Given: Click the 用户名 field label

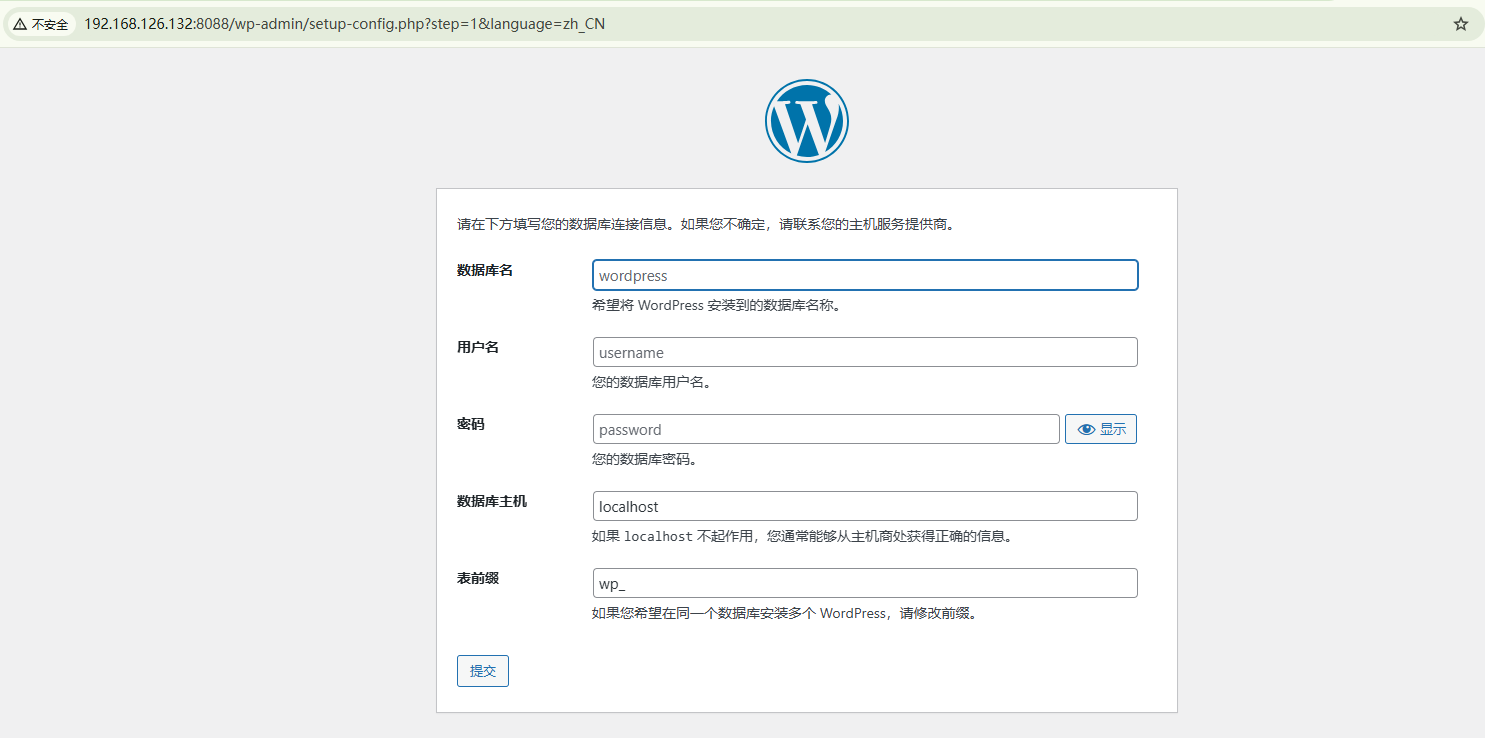Looking at the screenshot, I should tap(478, 347).
